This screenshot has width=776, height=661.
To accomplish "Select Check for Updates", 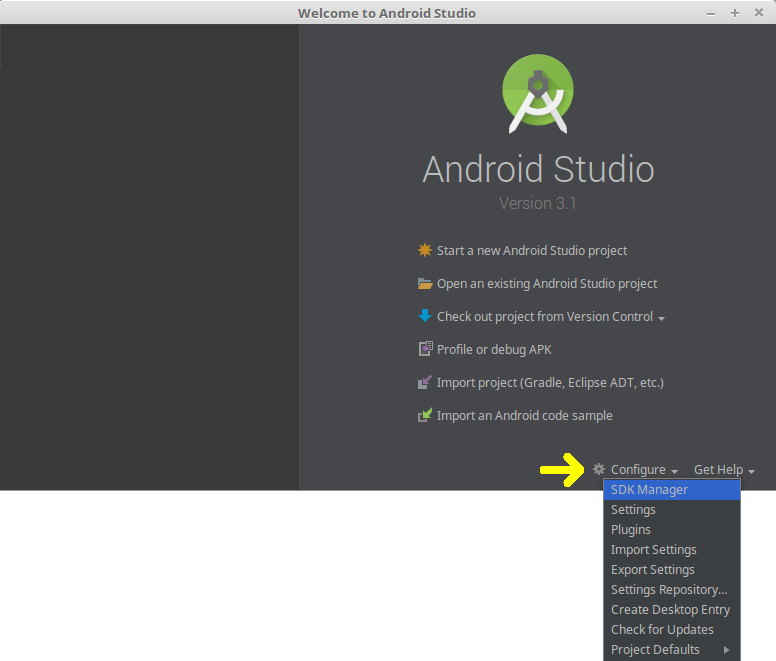I will (672, 629).
